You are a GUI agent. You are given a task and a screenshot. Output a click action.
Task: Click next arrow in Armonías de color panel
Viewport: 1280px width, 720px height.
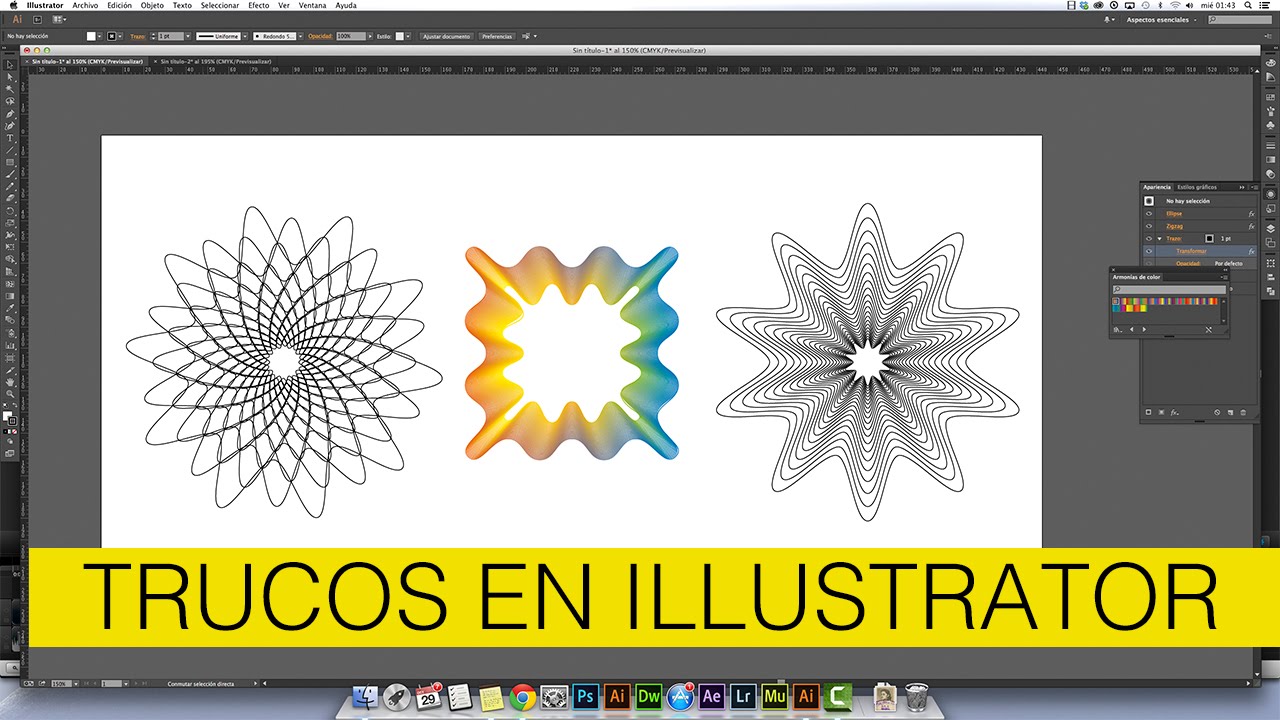click(1143, 329)
